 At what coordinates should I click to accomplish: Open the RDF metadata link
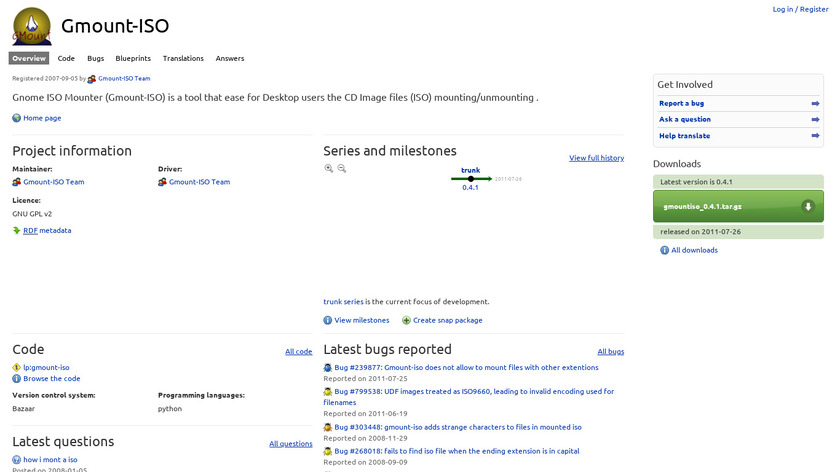(47, 230)
